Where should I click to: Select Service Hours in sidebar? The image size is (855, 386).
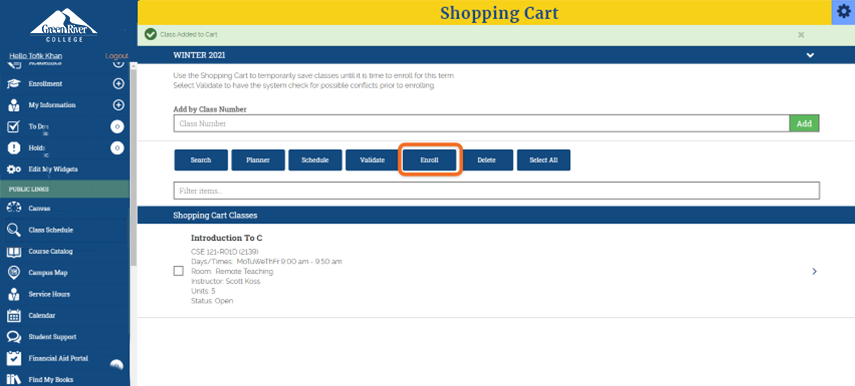coord(49,294)
